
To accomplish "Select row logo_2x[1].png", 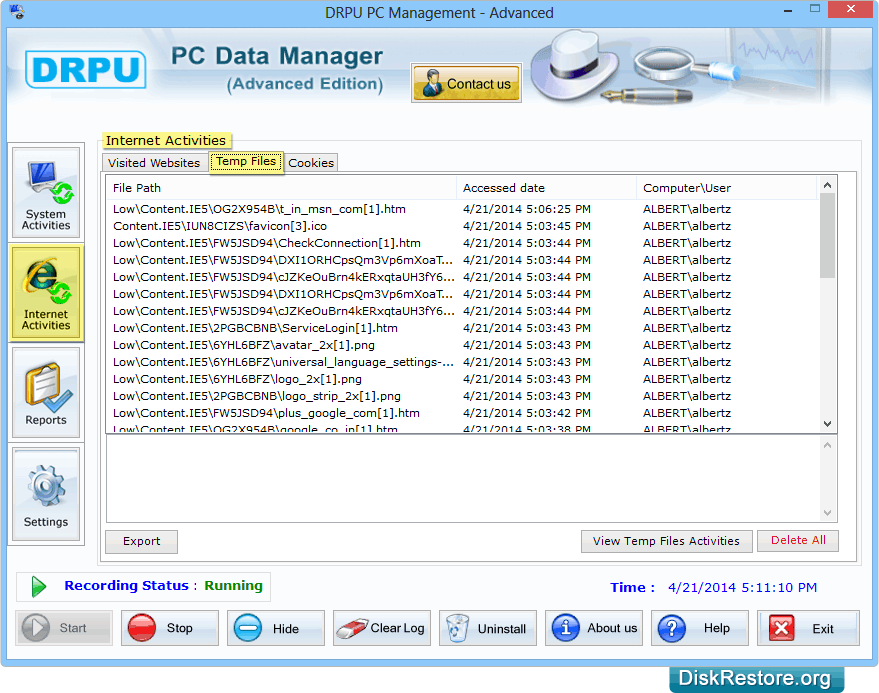I will (462, 379).
